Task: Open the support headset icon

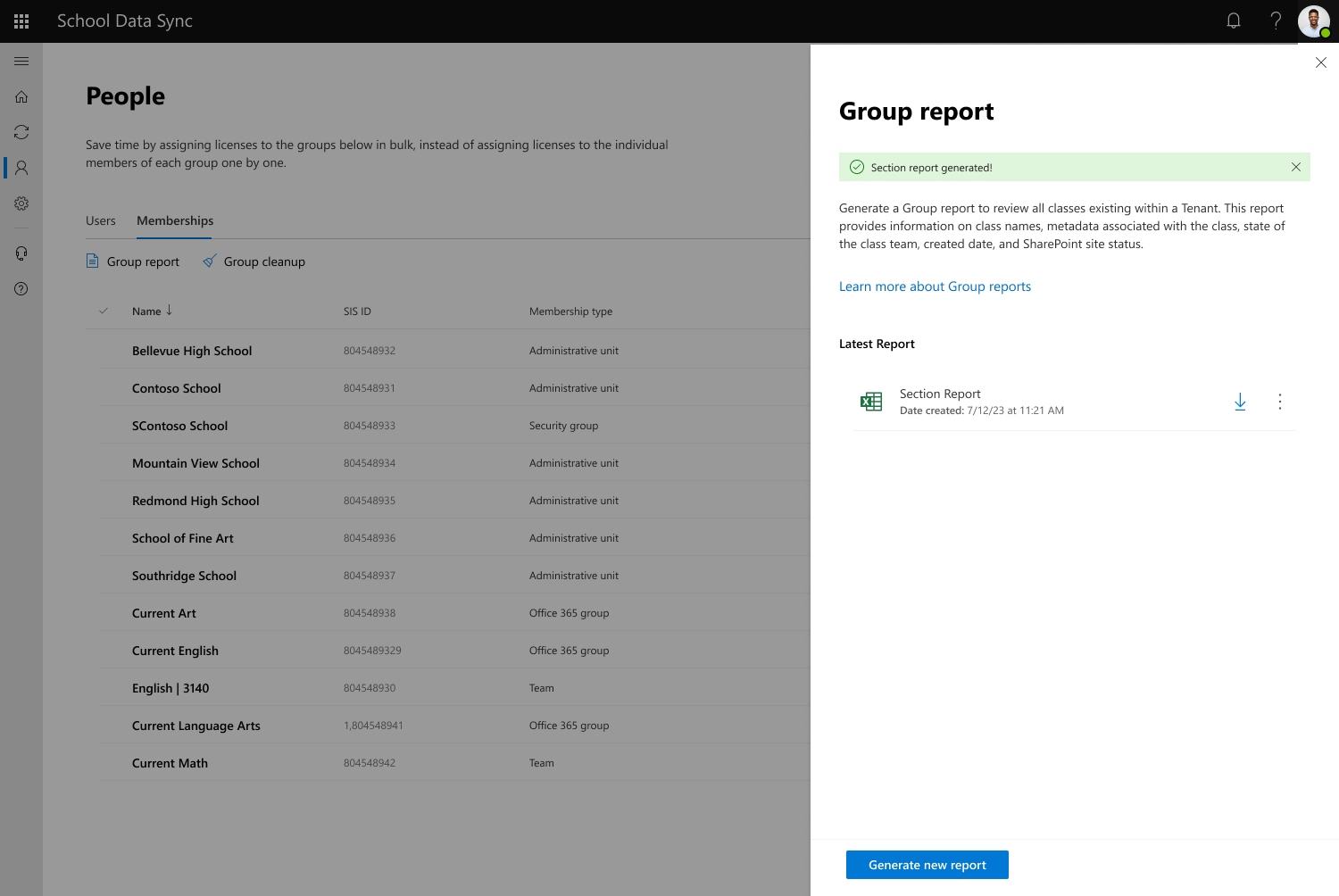Action: (x=21, y=253)
